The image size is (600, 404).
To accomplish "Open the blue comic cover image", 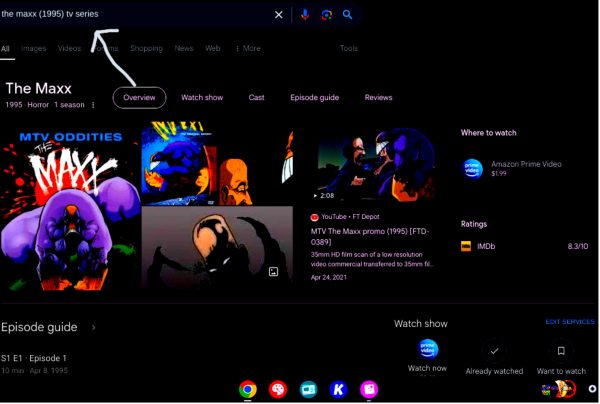I will pos(179,163).
